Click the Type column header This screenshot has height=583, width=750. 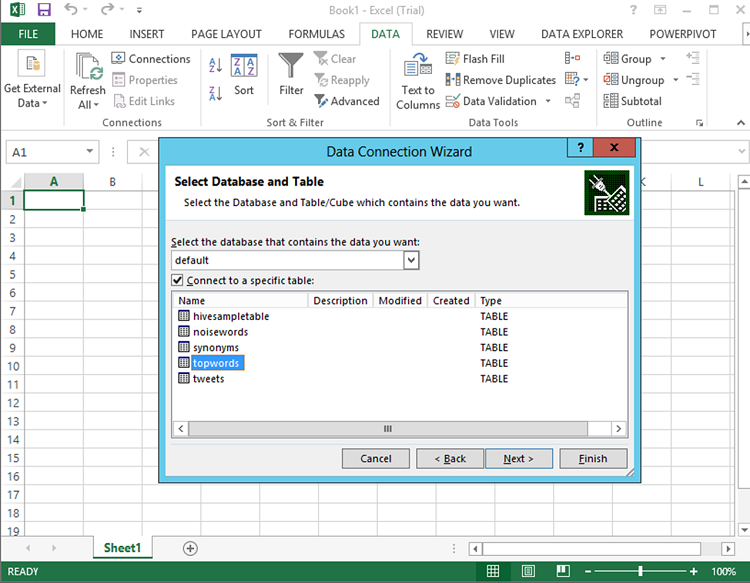pos(551,300)
